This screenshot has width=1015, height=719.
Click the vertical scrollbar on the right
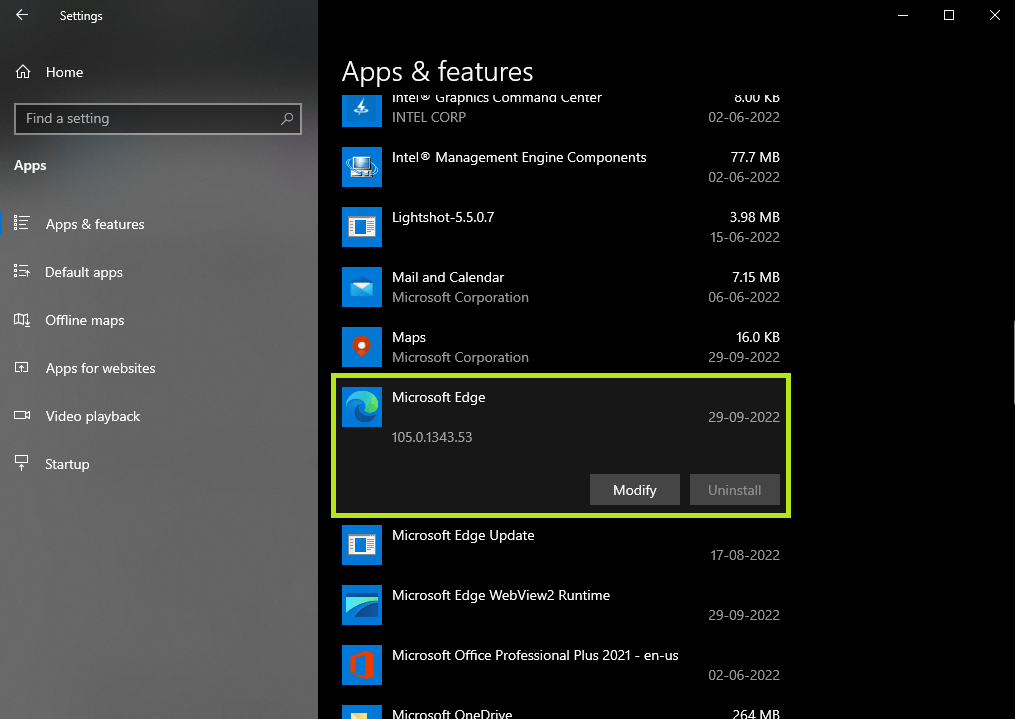[1012, 362]
